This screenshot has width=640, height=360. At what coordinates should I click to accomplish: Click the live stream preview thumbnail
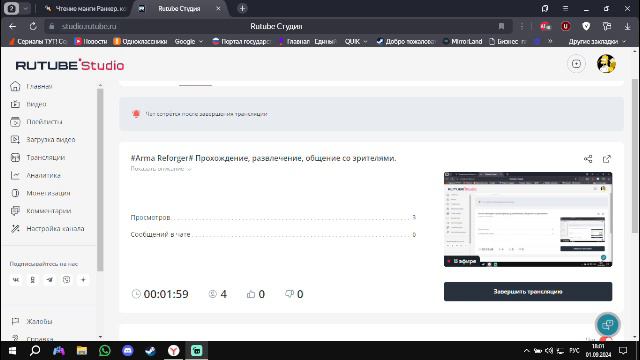pos(528,219)
